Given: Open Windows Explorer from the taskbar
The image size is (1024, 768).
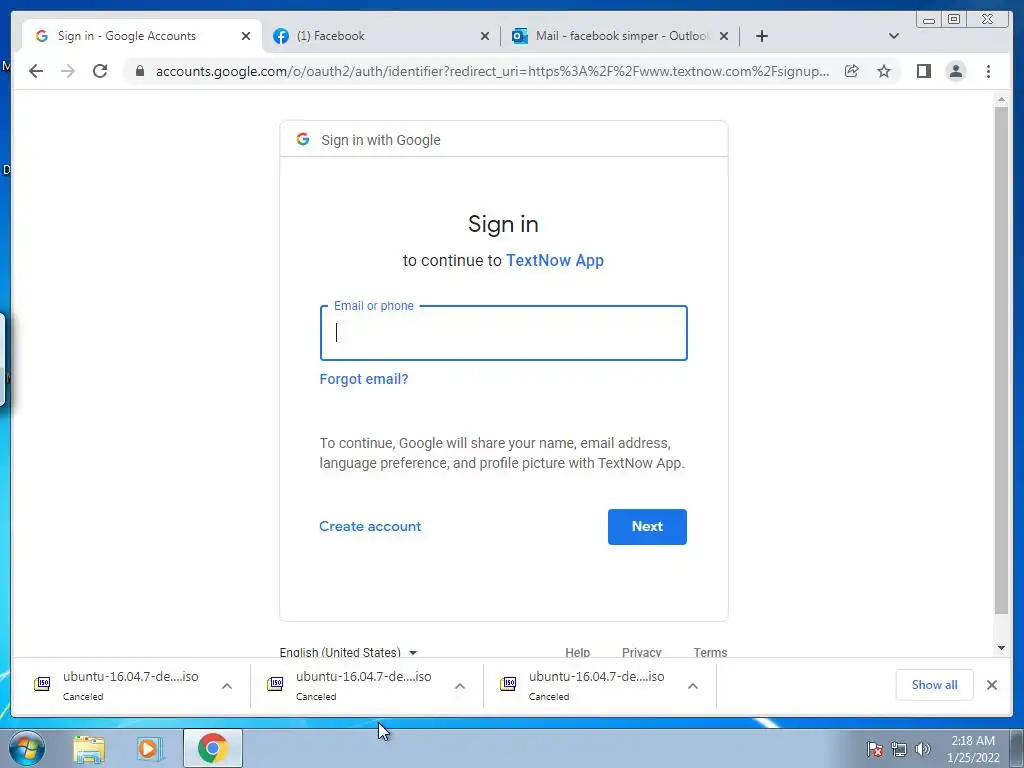Looking at the screenshot, I should click(x=89, y=748).
